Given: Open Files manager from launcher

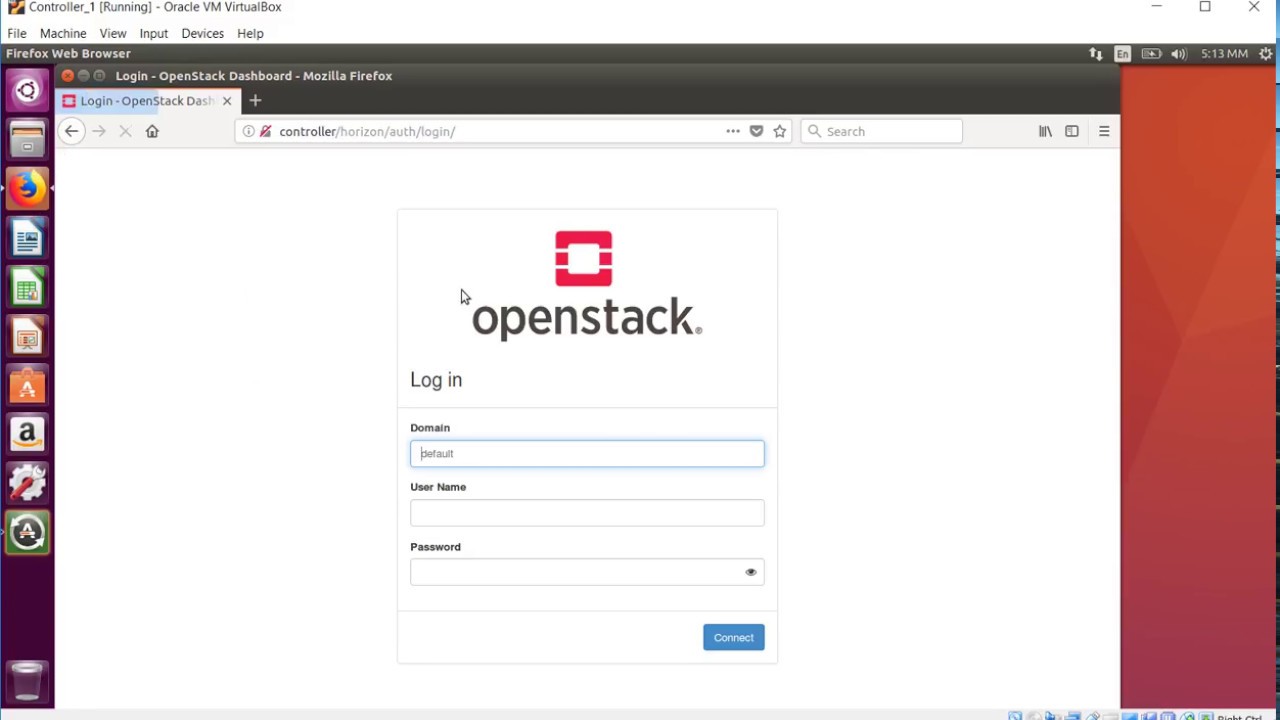Looking at the screenshot, I should click(27, 140).
